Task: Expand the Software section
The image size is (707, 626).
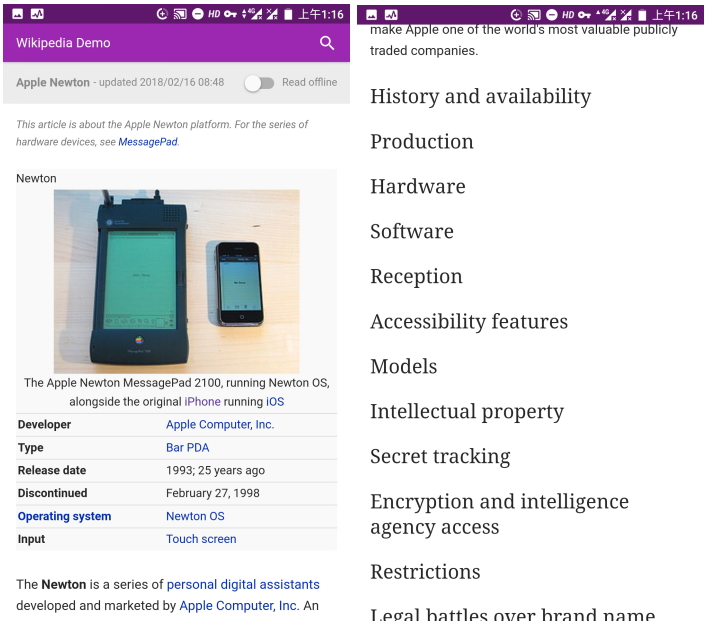Action: point(412,231)
